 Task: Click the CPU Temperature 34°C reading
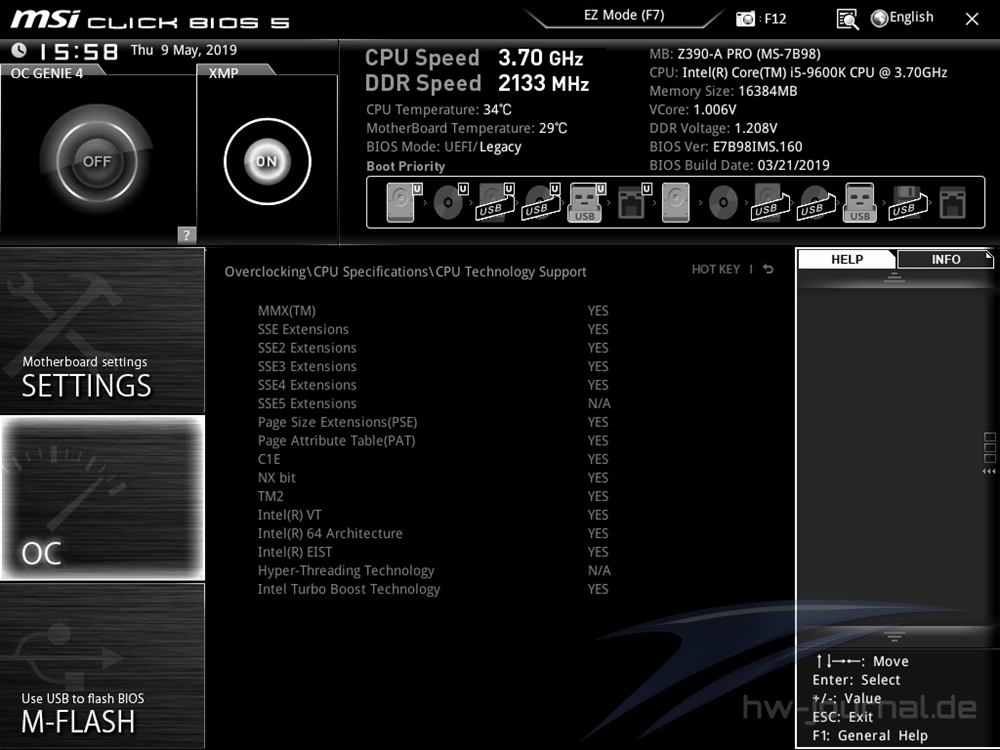tap(439, 110)
